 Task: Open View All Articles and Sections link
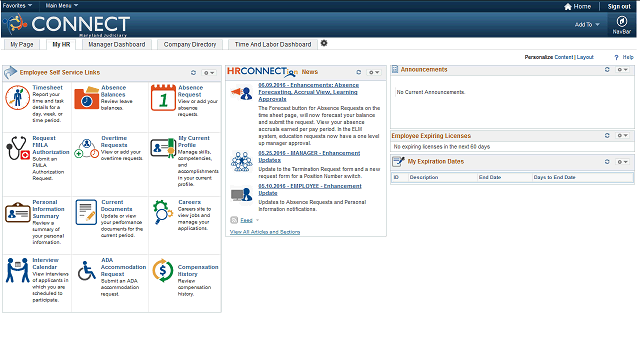(265, 232)
